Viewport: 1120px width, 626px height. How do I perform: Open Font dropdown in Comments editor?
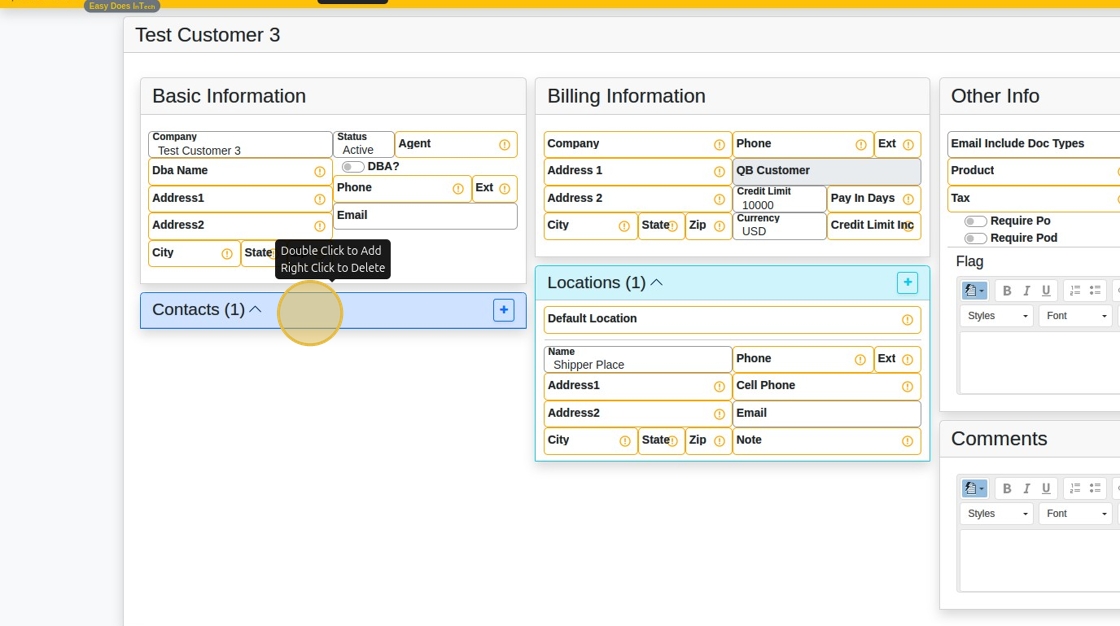pos(1075,514)
